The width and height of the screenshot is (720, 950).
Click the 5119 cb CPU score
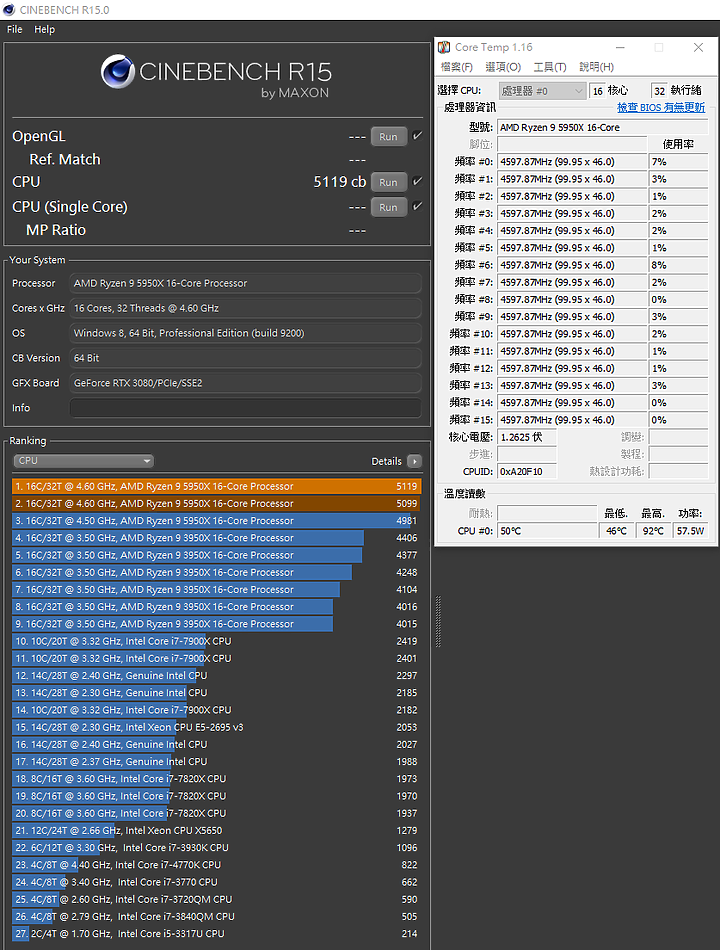point(339,182)
